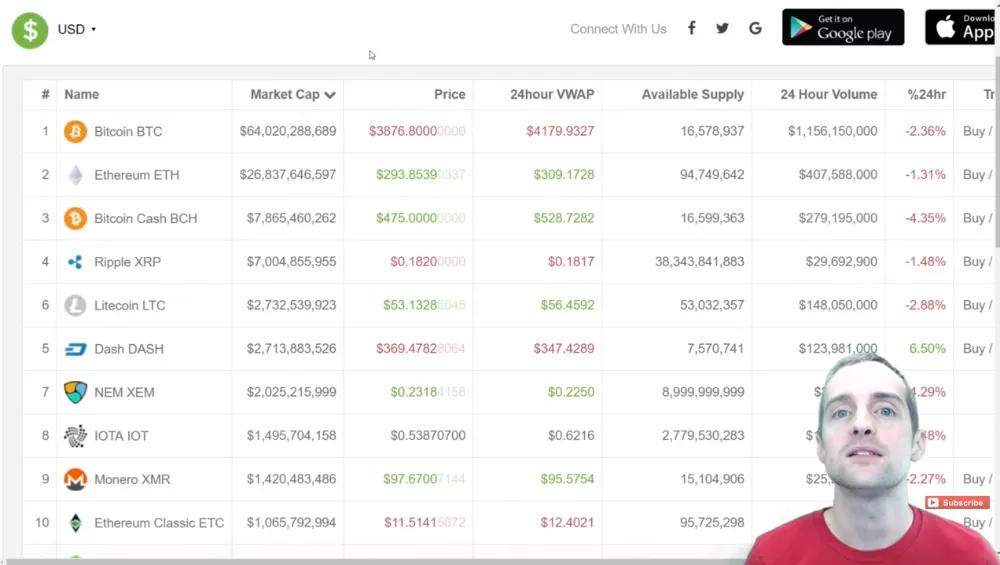Click the NEM XEM coin icon
The width and height of the screenshot is (1000, 565).
(75, 392)
